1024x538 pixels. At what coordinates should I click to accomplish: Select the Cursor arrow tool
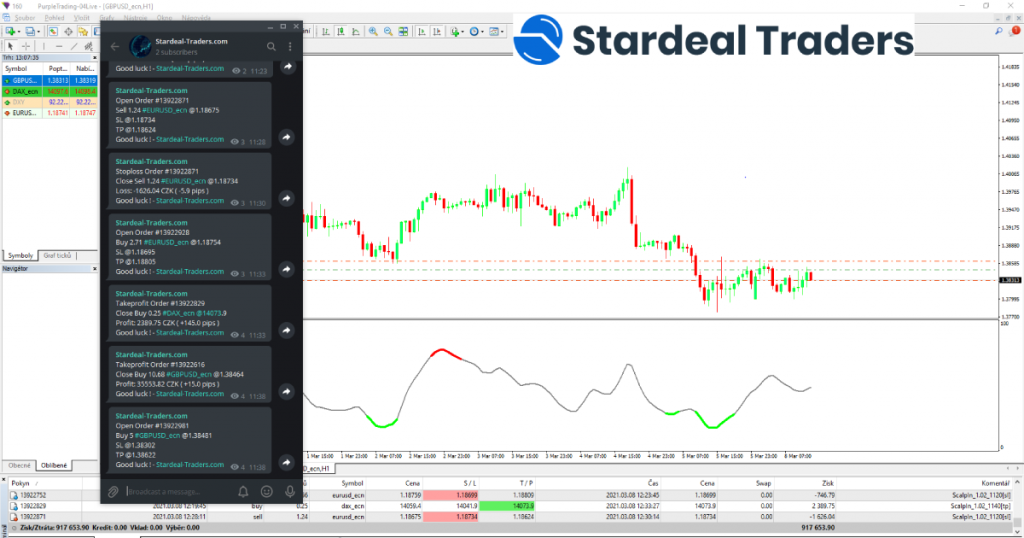pyautogui.click(x=10, y=46)
